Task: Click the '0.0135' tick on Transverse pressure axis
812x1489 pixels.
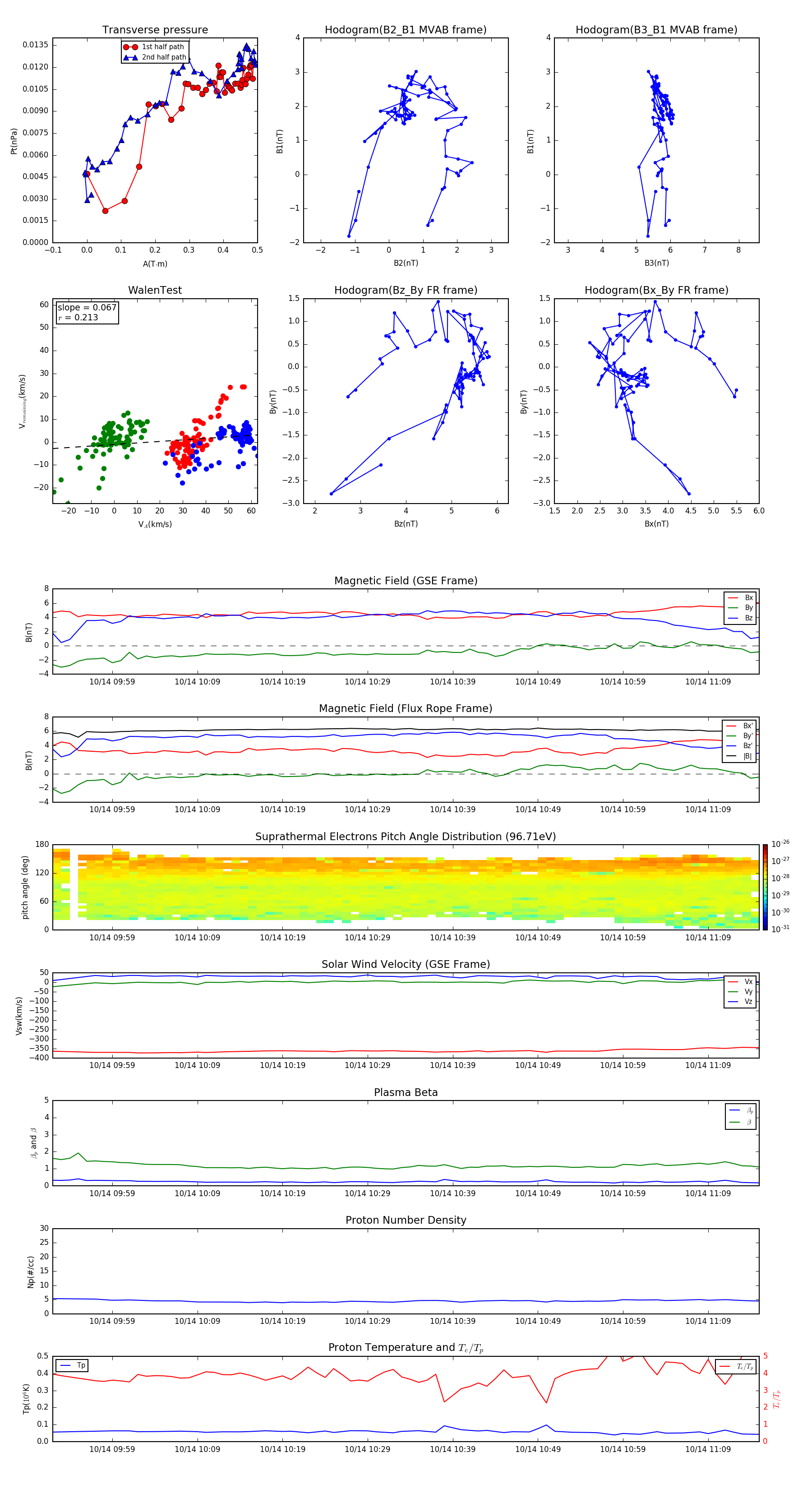Action: pyautogui.click(x=36, y=45)
